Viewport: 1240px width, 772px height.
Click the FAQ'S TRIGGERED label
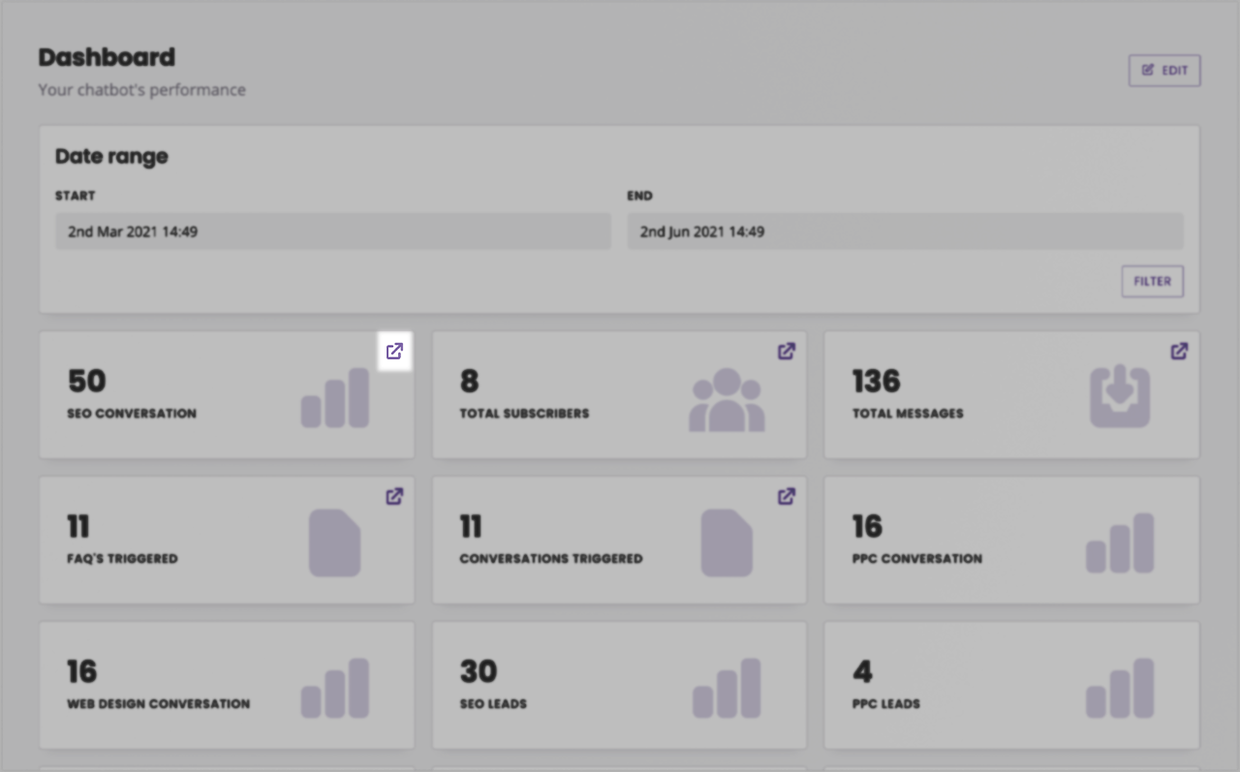pyautogui.click(x=122, y=558)
